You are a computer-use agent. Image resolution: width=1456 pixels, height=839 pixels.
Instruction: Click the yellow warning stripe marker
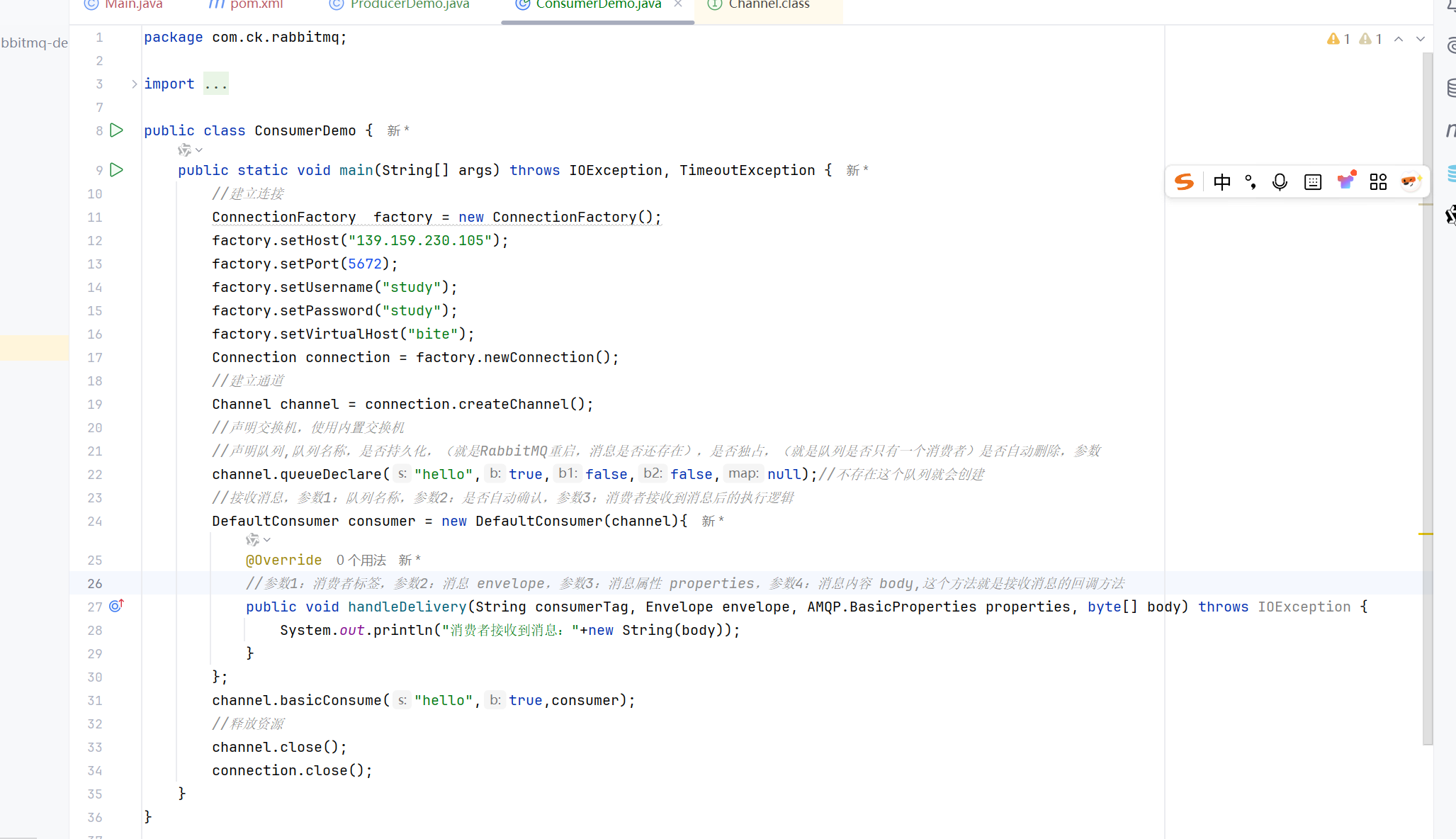coord(1426,534)
